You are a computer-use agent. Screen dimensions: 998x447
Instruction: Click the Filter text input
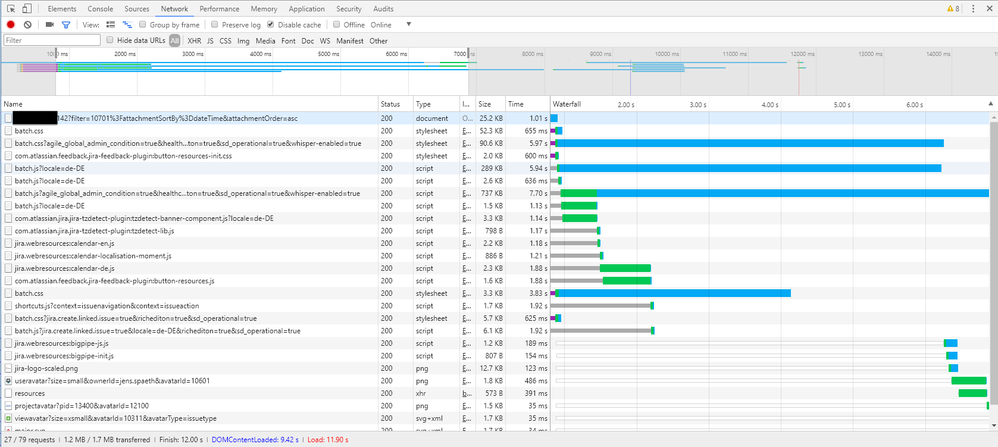(x=52, y=41)
